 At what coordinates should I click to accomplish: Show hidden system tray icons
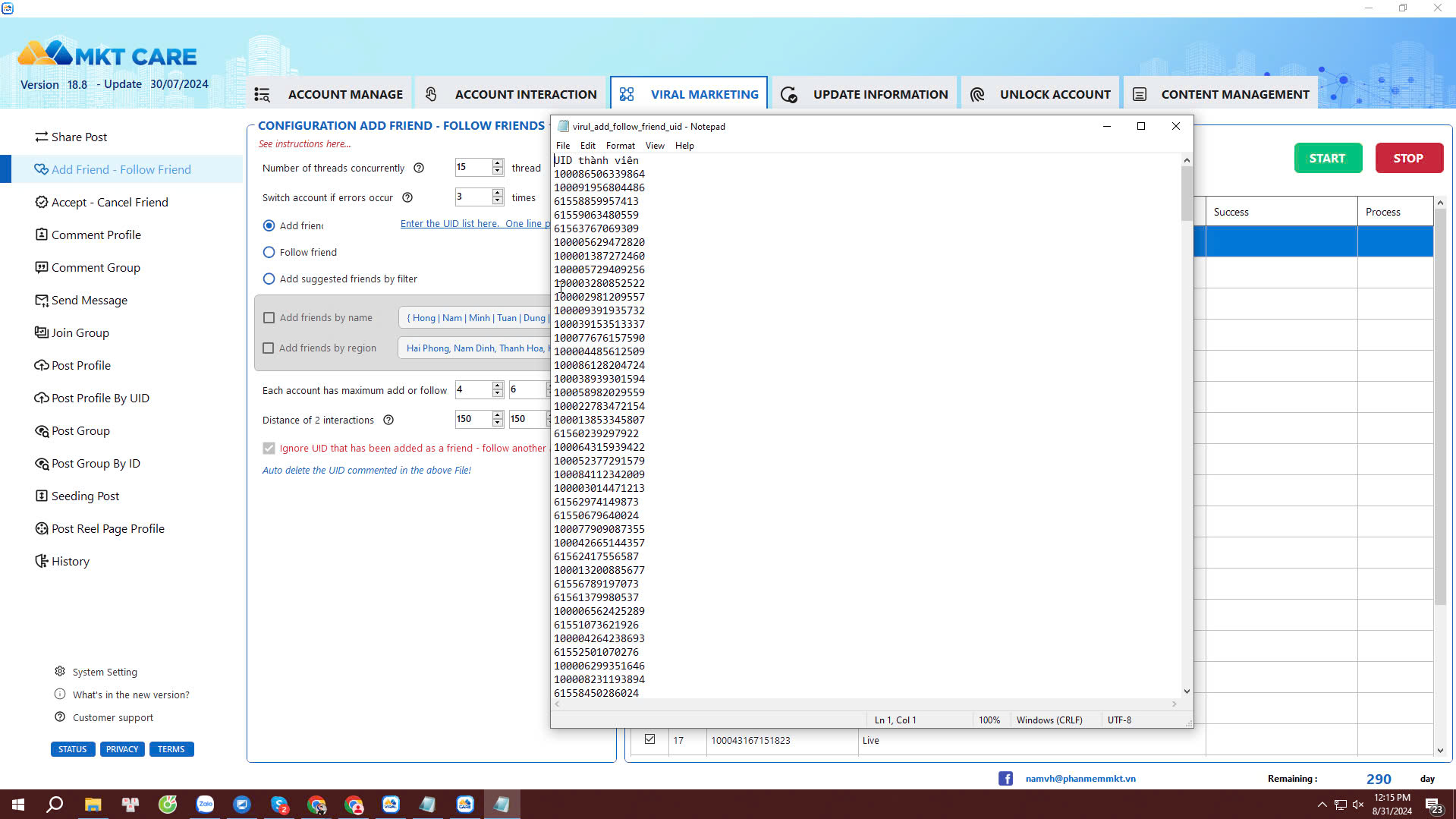point(1322,805)
